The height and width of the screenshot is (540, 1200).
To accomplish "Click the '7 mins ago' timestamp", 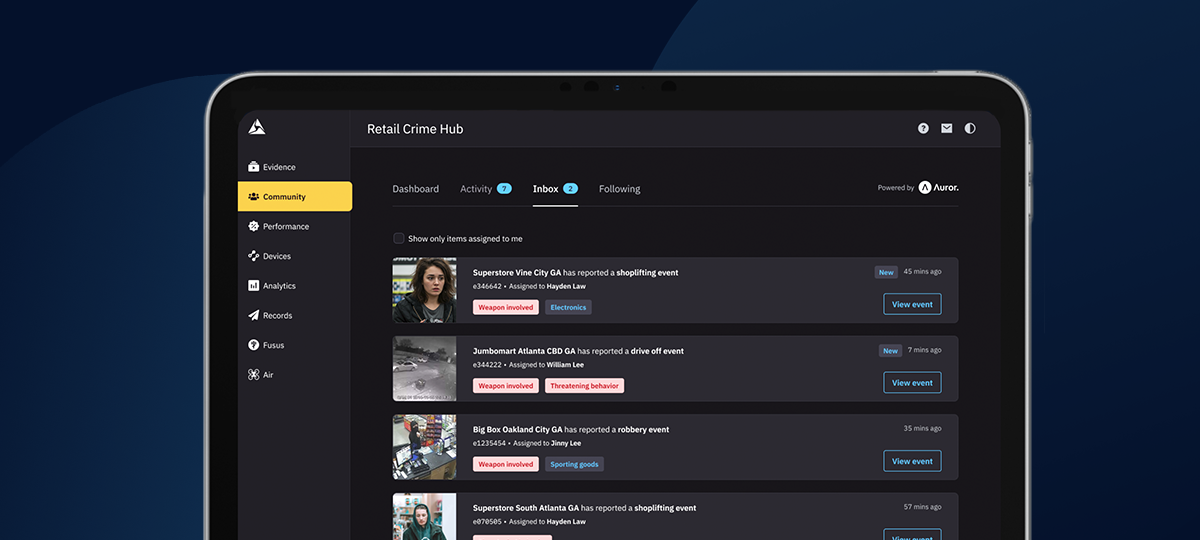I will pos(925,350).
